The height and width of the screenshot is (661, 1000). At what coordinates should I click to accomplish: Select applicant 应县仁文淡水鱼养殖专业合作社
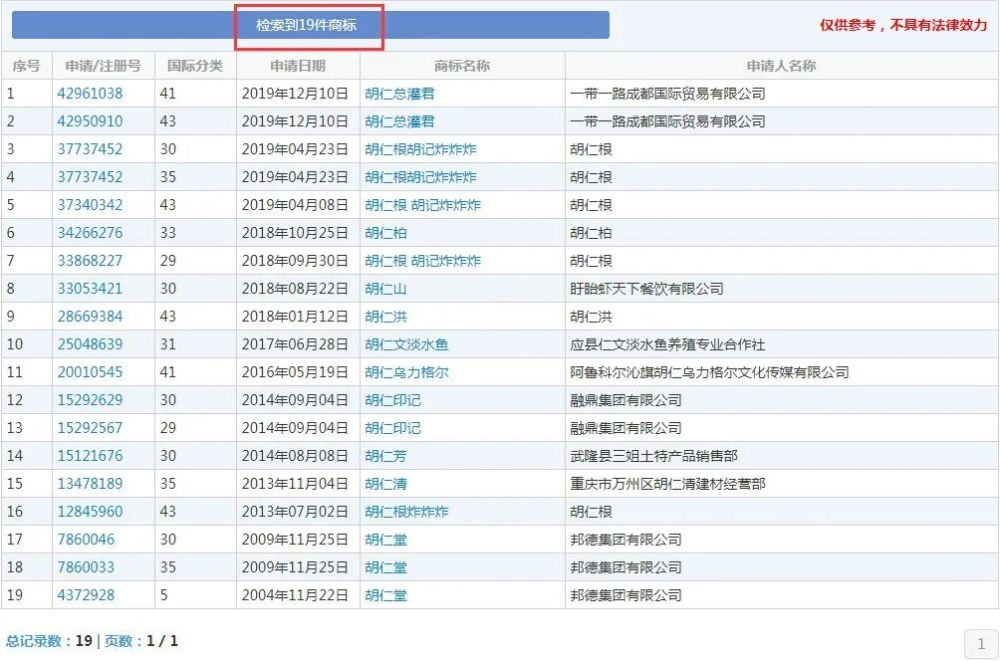[668, 345]
